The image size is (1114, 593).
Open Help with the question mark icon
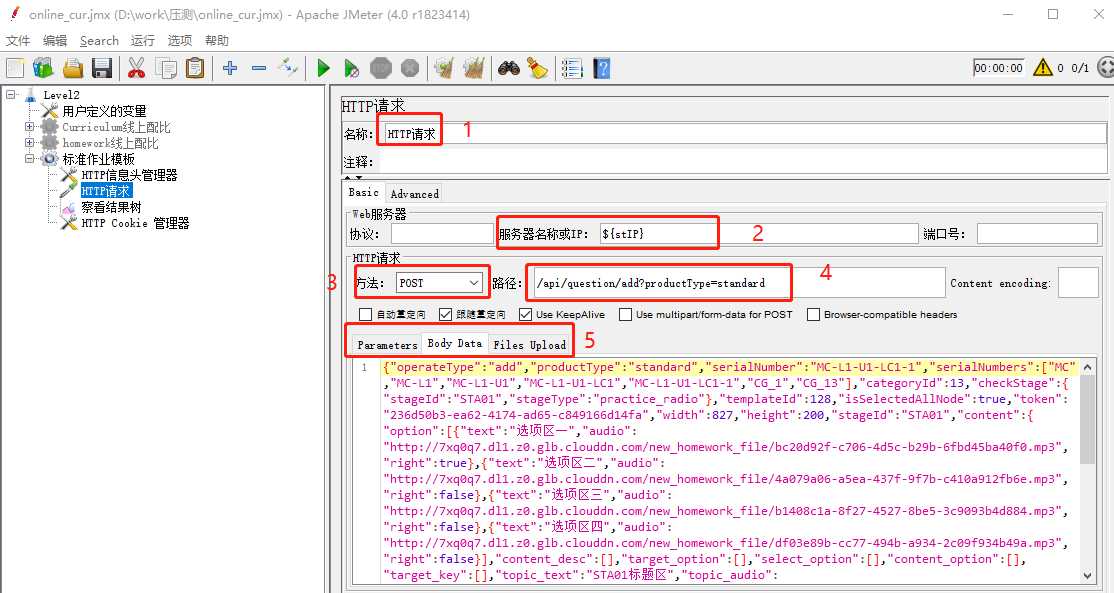tap(601, 68)
